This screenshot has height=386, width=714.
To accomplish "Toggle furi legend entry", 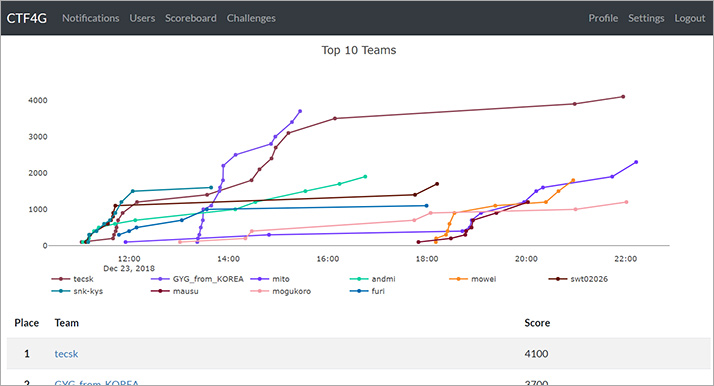I will pos(367,291).
